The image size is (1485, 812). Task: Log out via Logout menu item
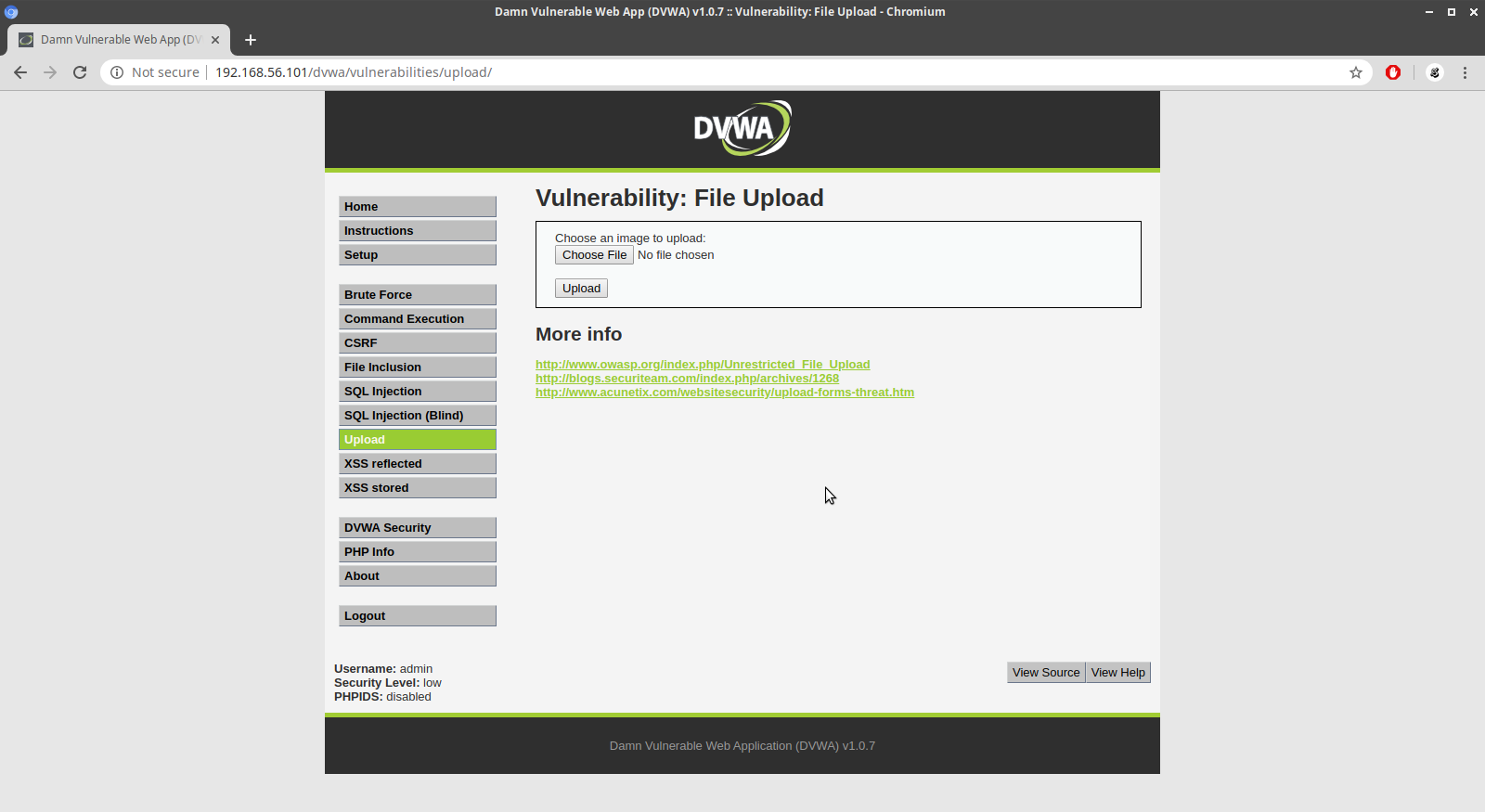point(418,616)
